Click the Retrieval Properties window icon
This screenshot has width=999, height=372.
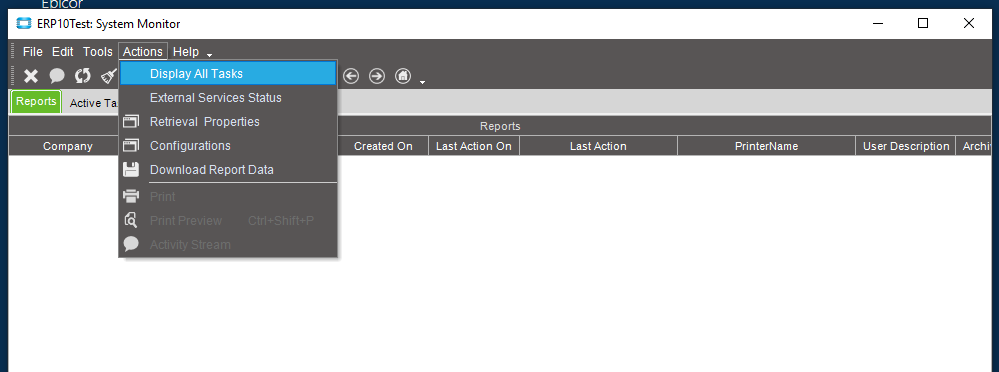(131, 122)
